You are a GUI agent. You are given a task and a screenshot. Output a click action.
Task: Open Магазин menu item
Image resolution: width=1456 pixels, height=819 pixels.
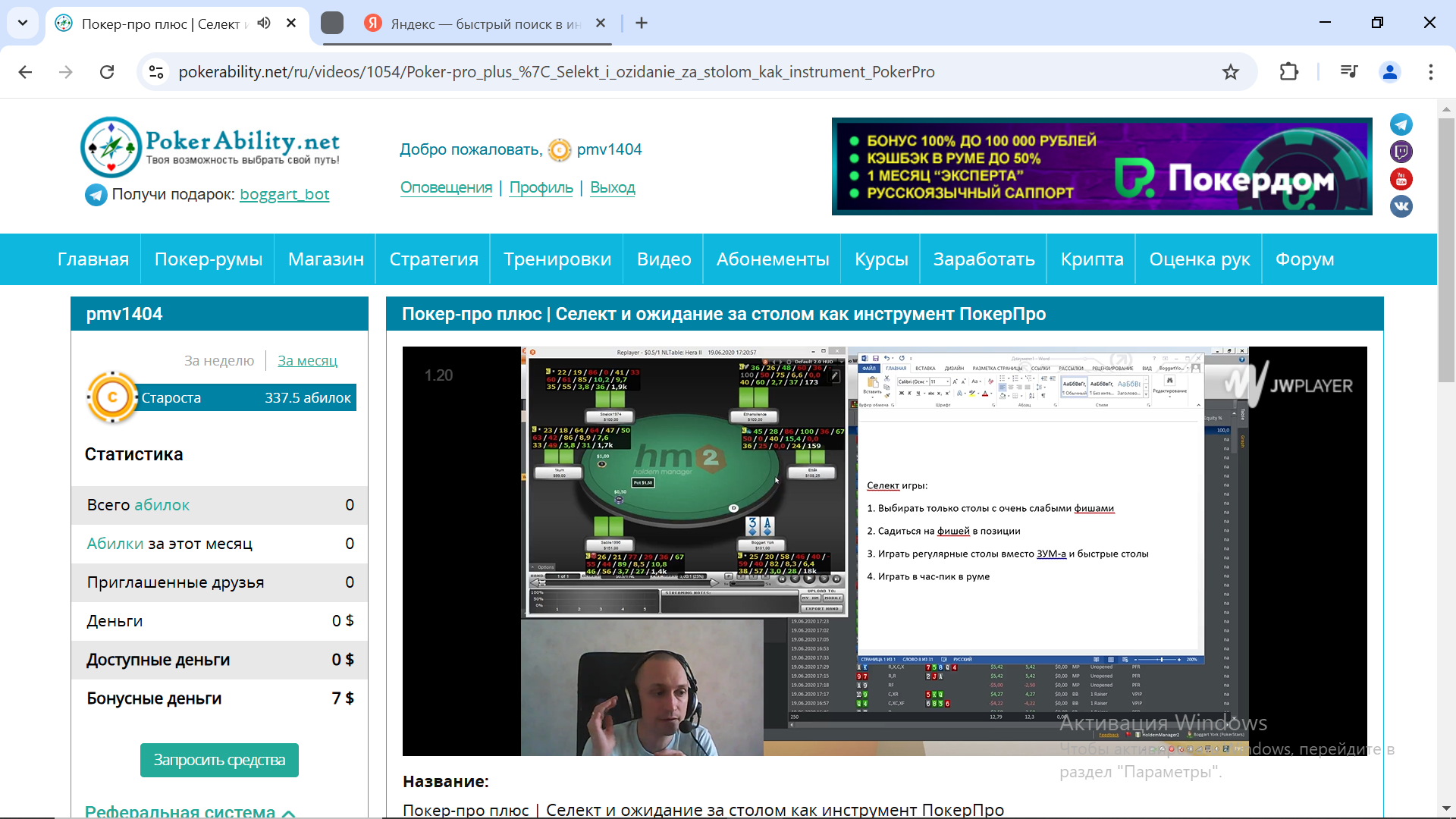pos(326,259)
